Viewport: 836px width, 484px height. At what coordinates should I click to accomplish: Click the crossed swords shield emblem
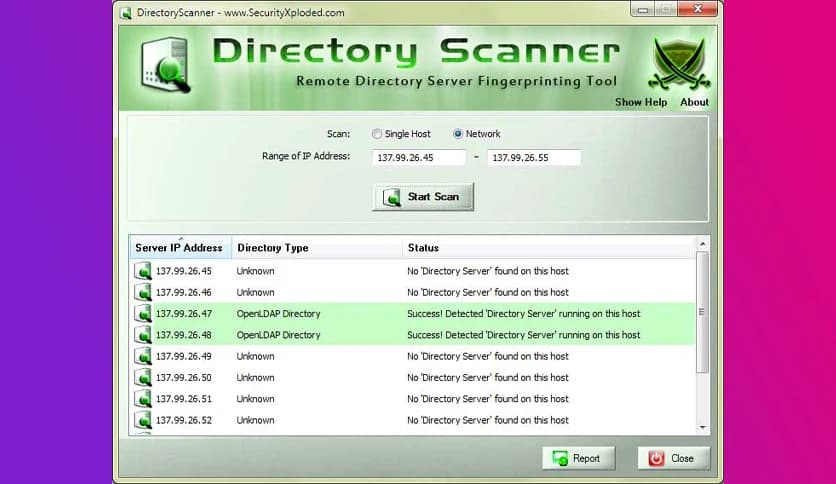679,63
